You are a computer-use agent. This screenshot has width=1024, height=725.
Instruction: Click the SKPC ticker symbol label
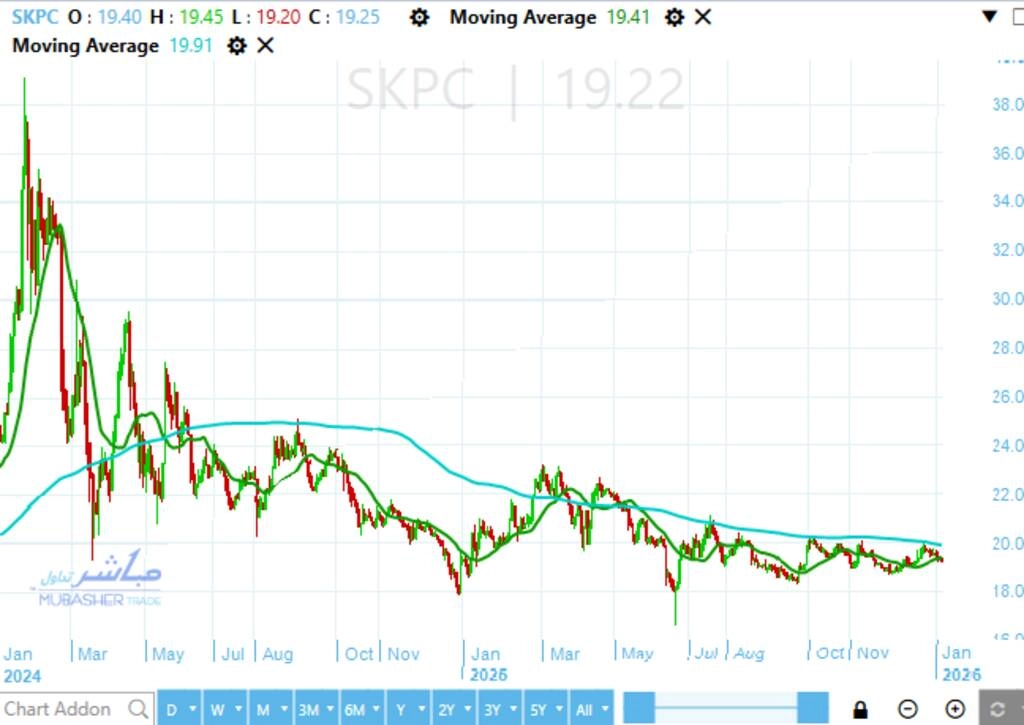(x=34, y=17)
